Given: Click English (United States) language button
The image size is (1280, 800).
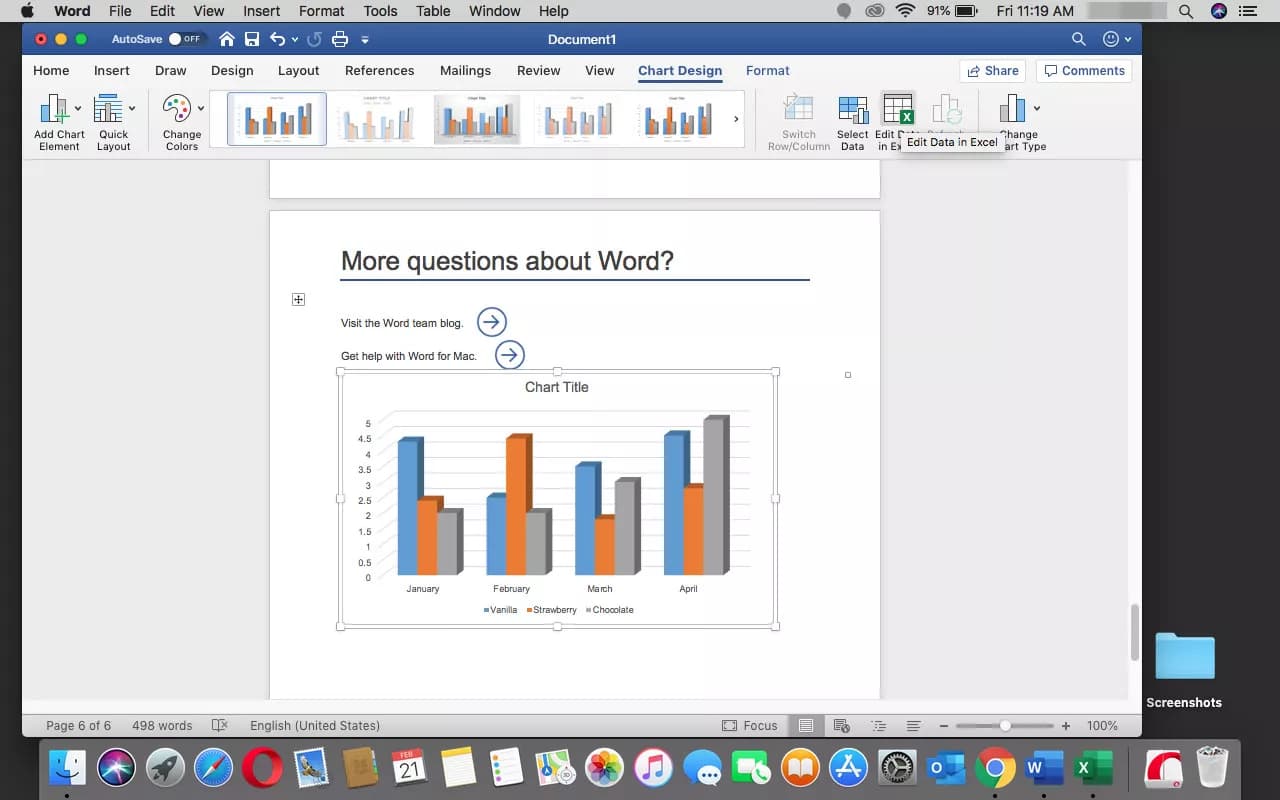Looking at the screenshot, I should pos(315,725).
